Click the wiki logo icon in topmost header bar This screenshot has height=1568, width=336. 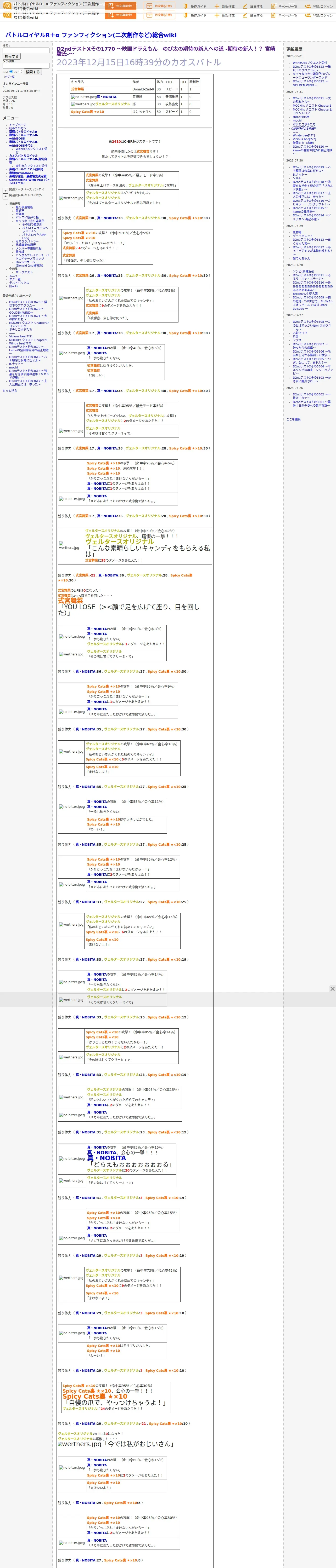click(7, 5)
